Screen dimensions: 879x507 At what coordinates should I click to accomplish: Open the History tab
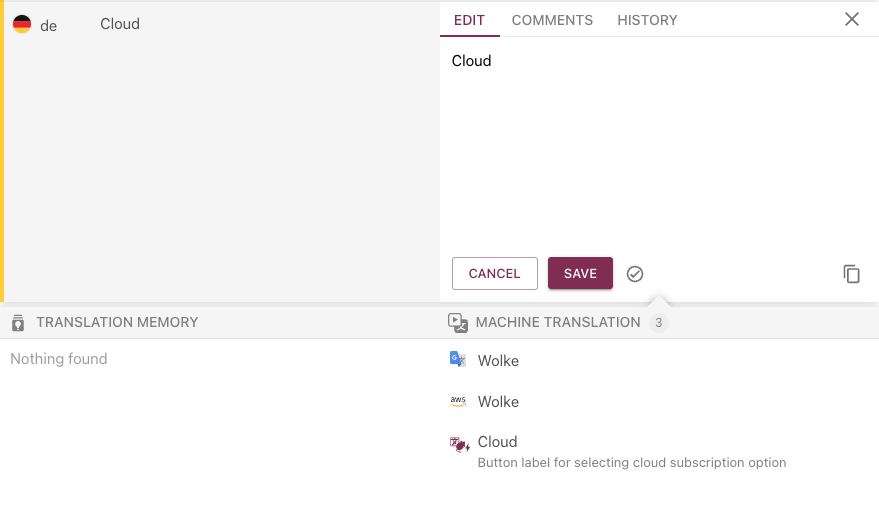tap(647, 20)
